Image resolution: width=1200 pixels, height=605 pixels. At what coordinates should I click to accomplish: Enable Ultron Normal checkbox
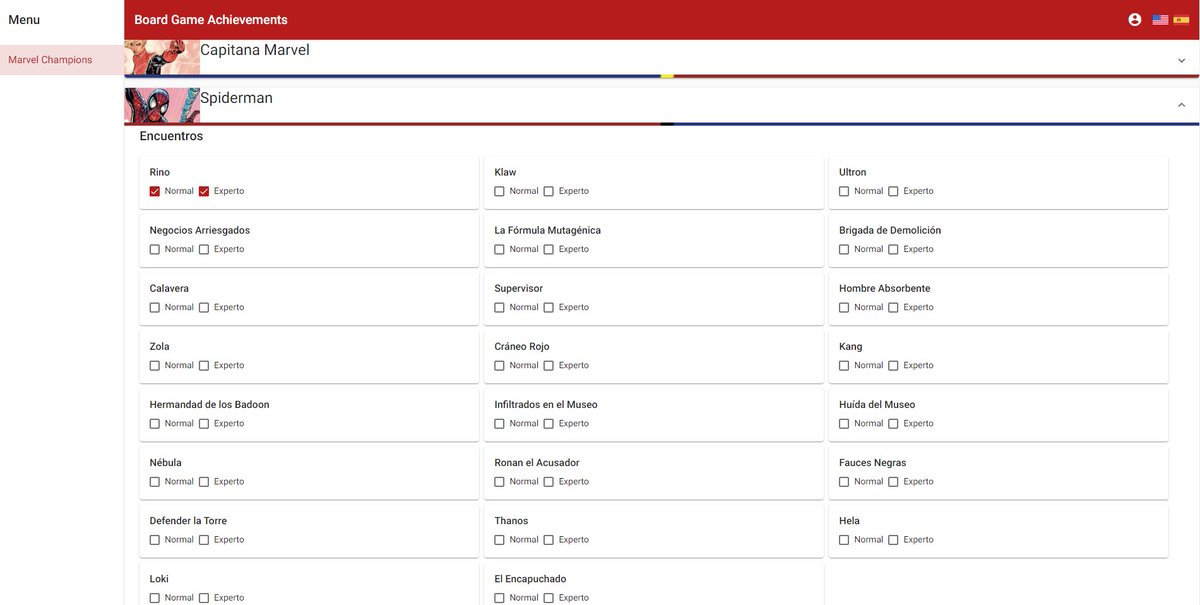coord(844,191)
